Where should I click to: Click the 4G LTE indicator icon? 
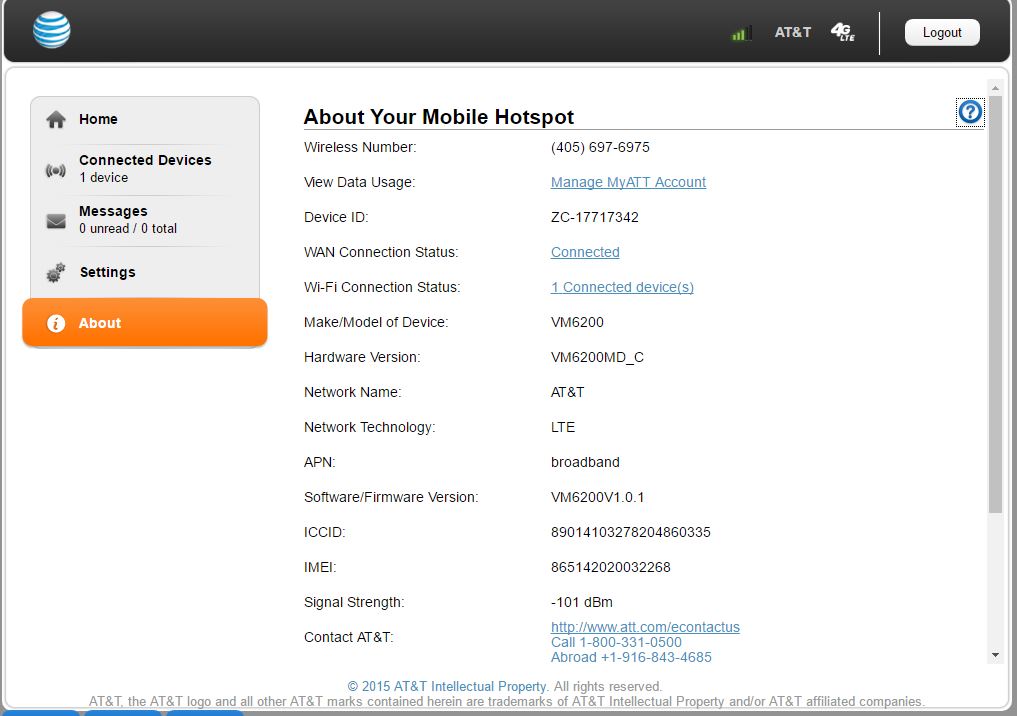coord(842,32)
